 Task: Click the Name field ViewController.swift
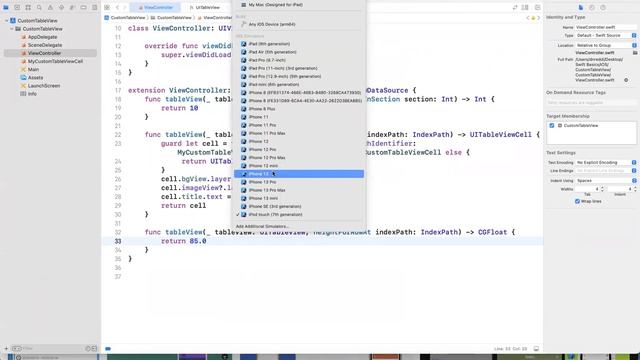click(606, 27)
